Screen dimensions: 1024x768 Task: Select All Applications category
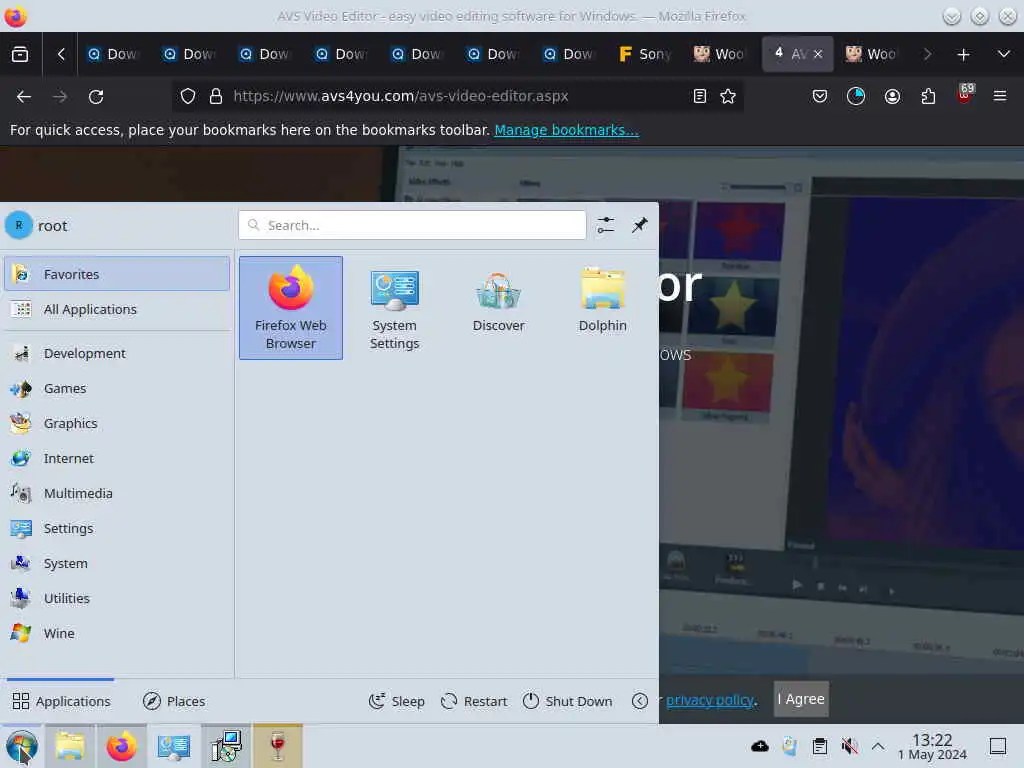[x=117, y=310]
